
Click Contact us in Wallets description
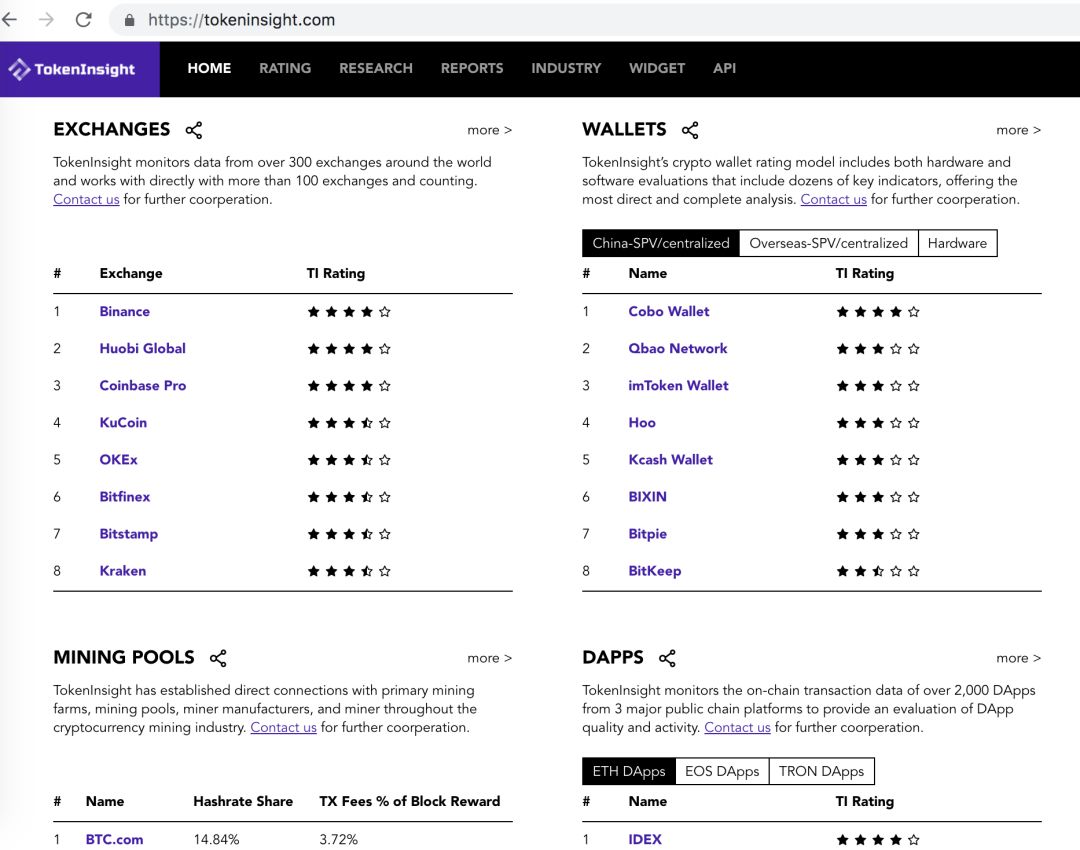tap(833, 200)
